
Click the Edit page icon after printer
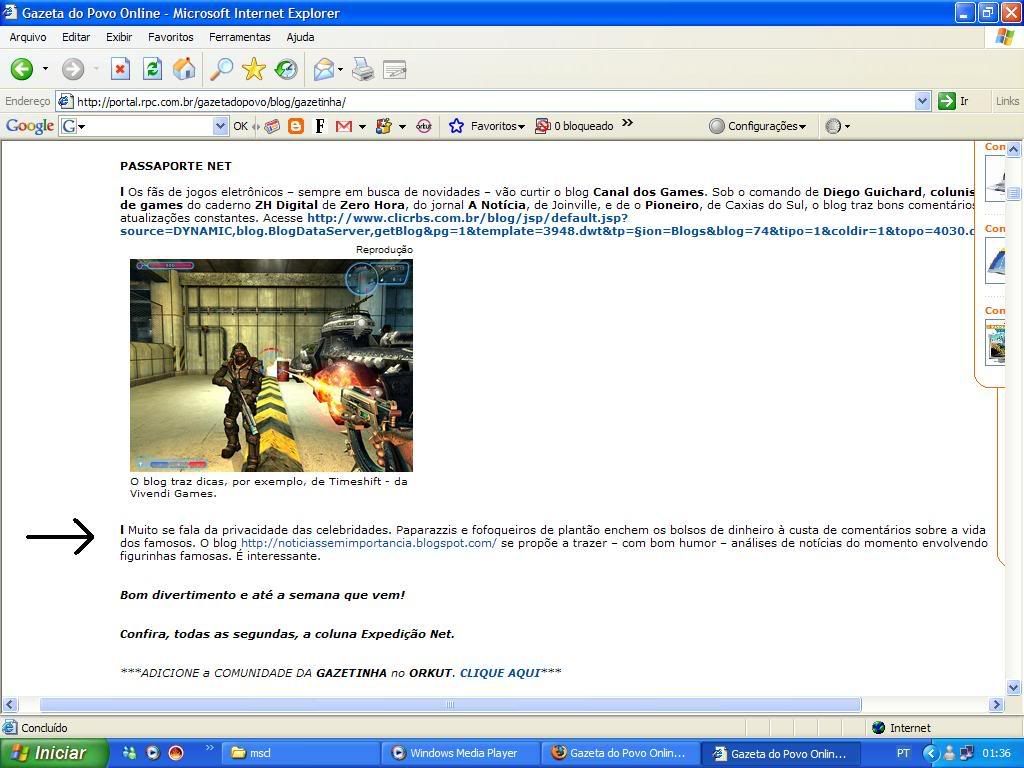point(394,69)
